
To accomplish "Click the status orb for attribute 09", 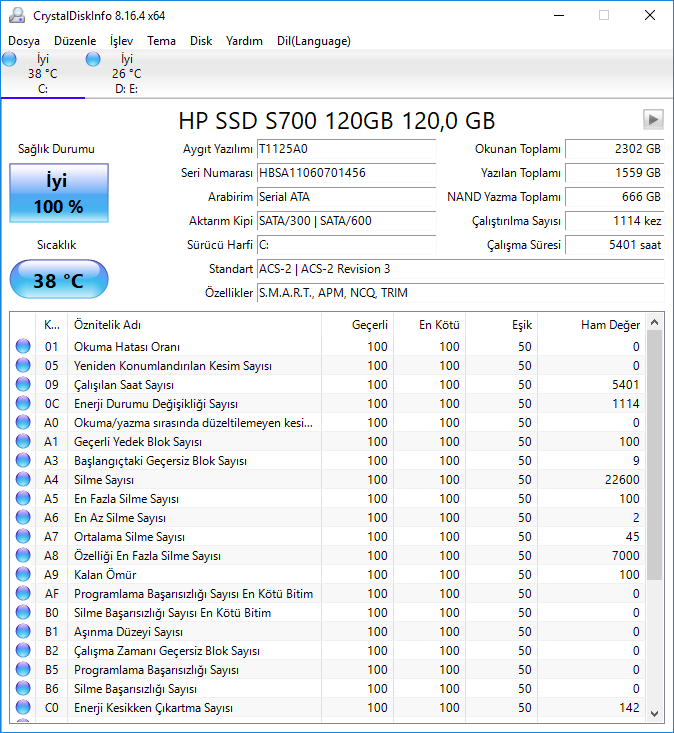I will (23, 384).
